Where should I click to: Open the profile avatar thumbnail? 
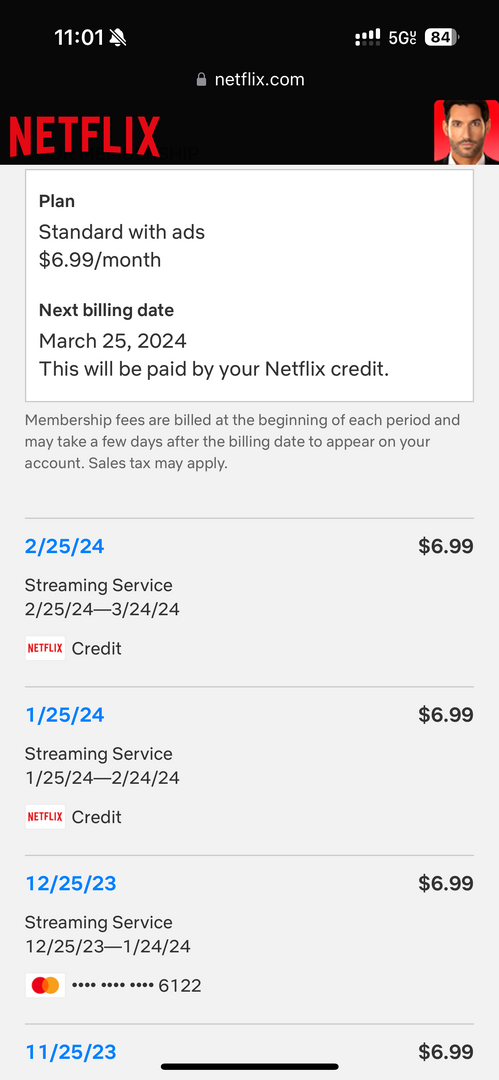[x=466, y=132]
